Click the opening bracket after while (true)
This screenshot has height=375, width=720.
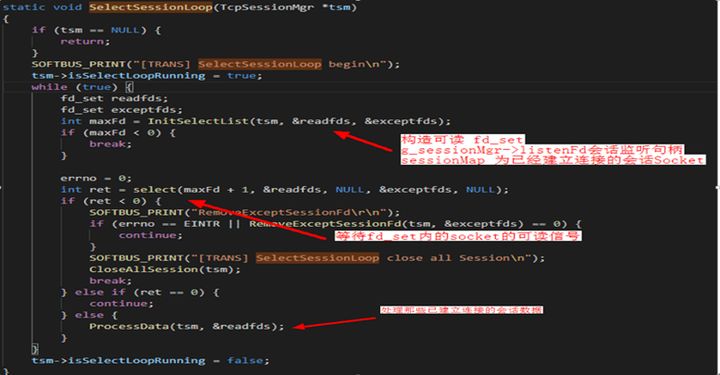(x=129, y=87)
